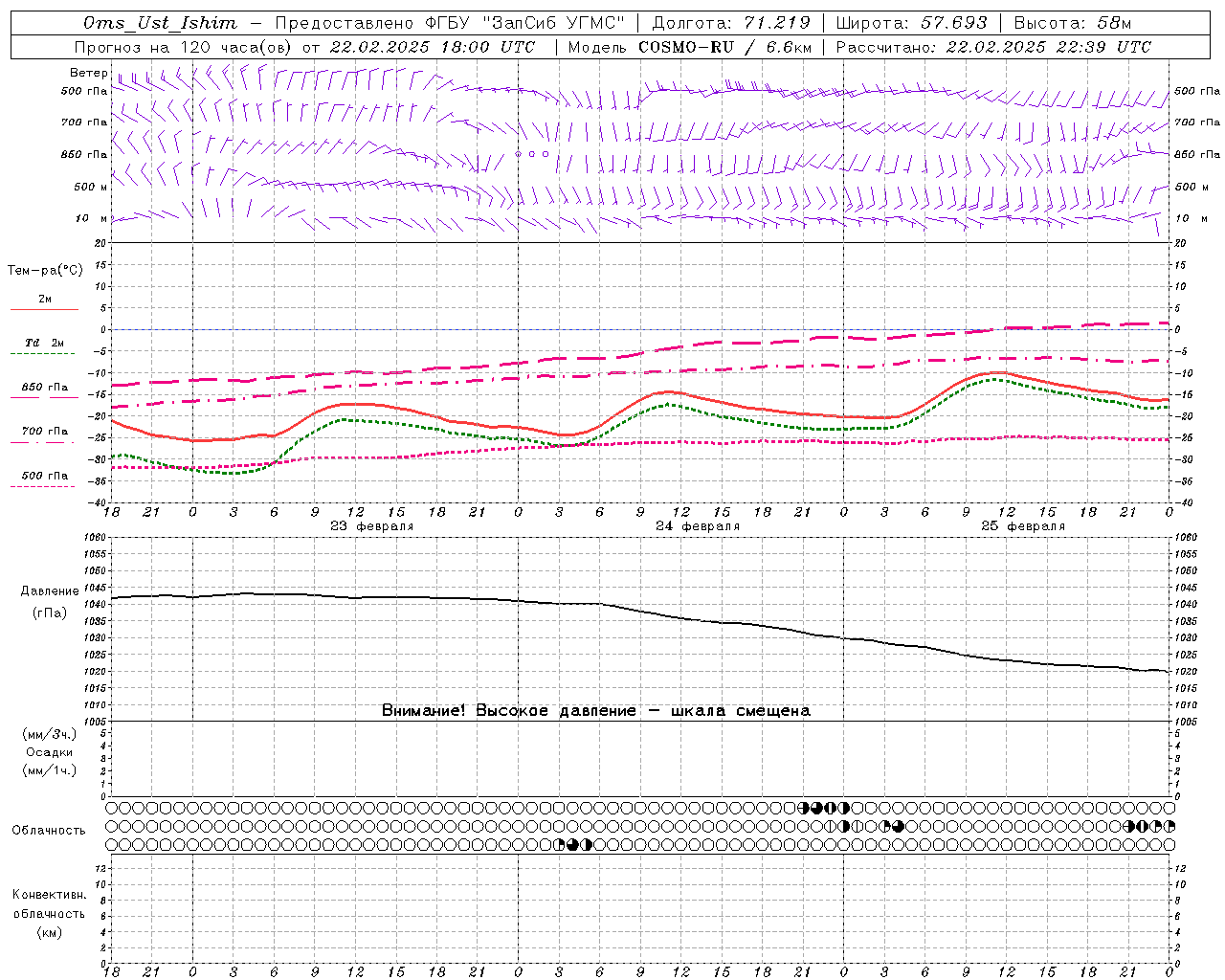
Task: Click the "(гПа)" pressure unit label
Action: point(50,612)
